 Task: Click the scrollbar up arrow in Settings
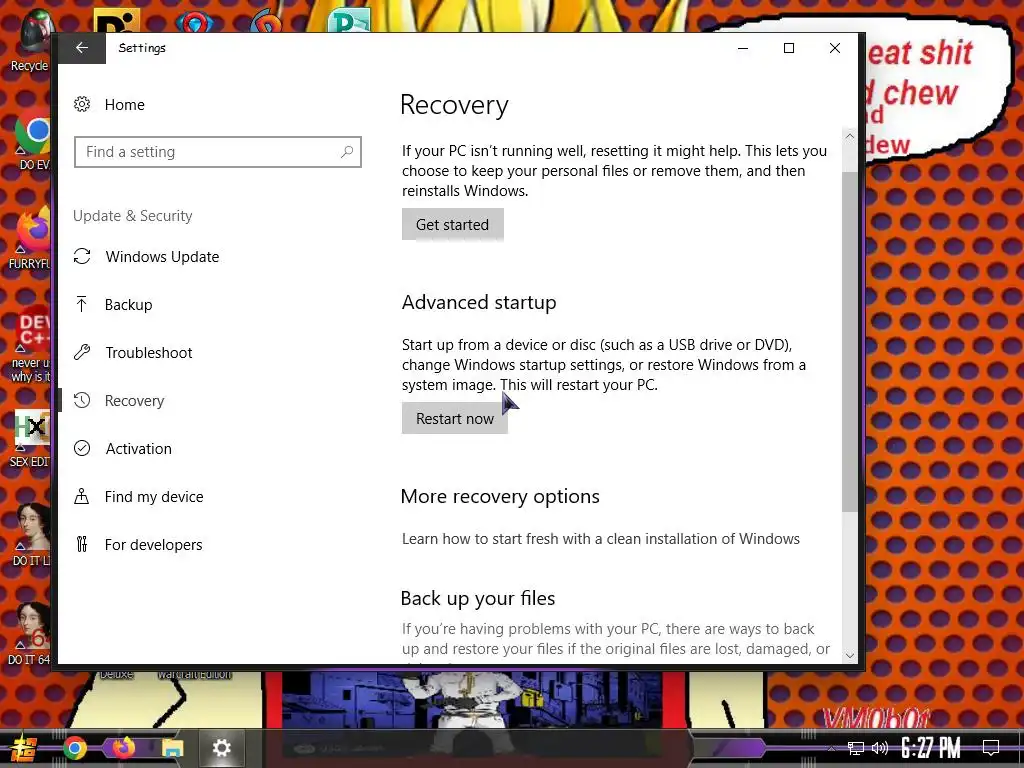pos(849,136)
